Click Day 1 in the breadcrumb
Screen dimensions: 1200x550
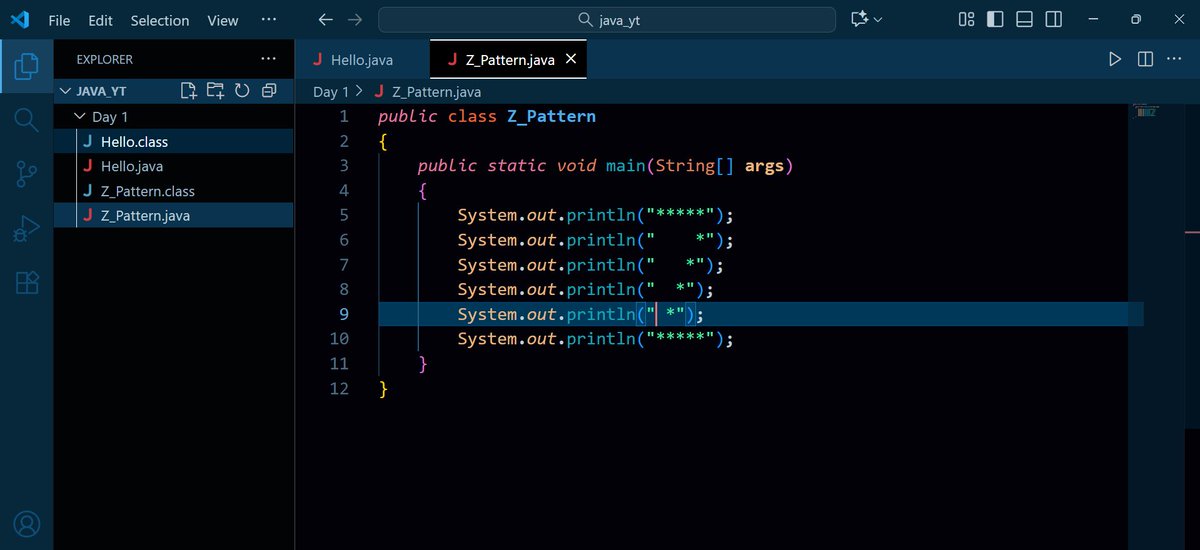click(331, 92)
